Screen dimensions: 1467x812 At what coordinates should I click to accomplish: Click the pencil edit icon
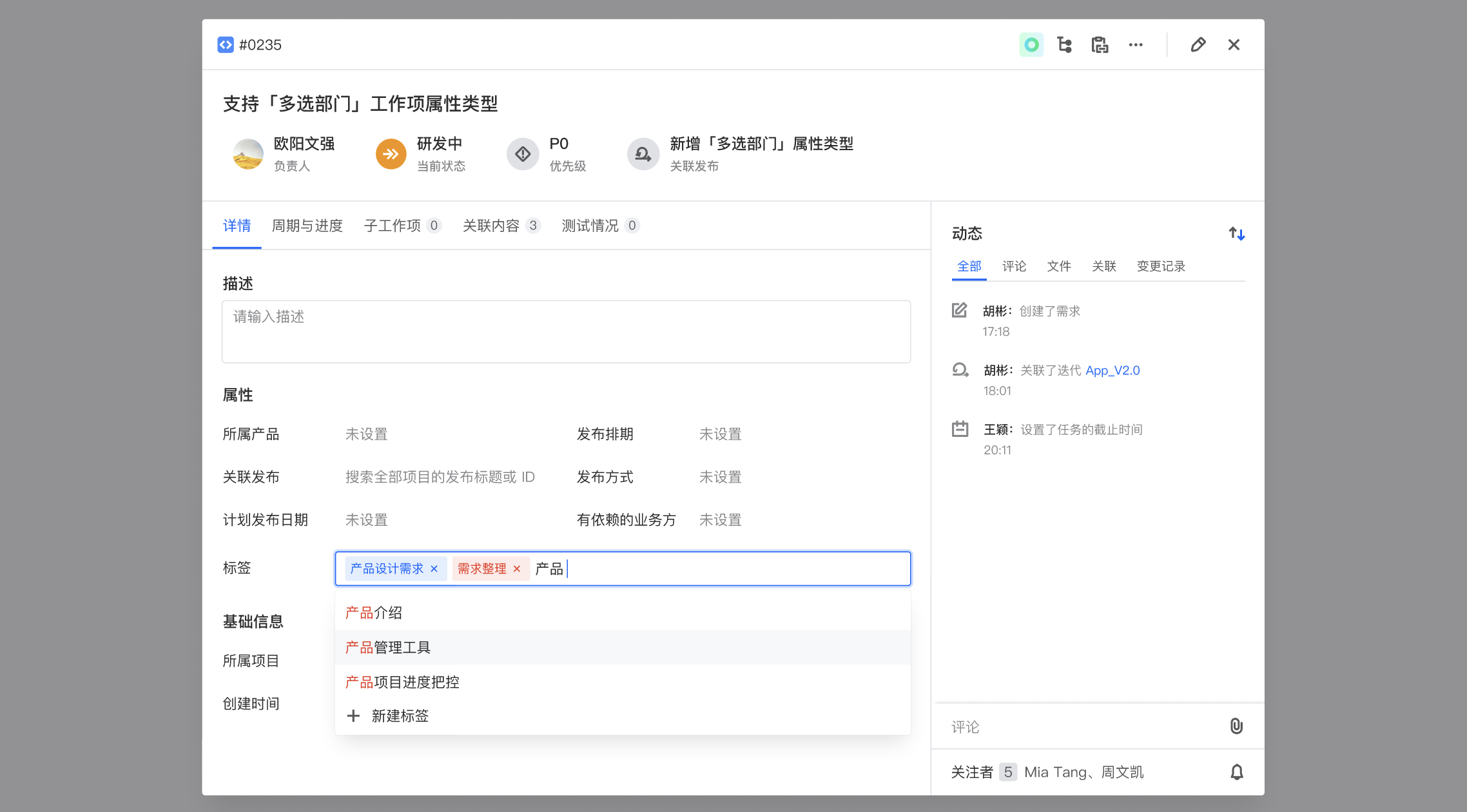[1198, 44]
